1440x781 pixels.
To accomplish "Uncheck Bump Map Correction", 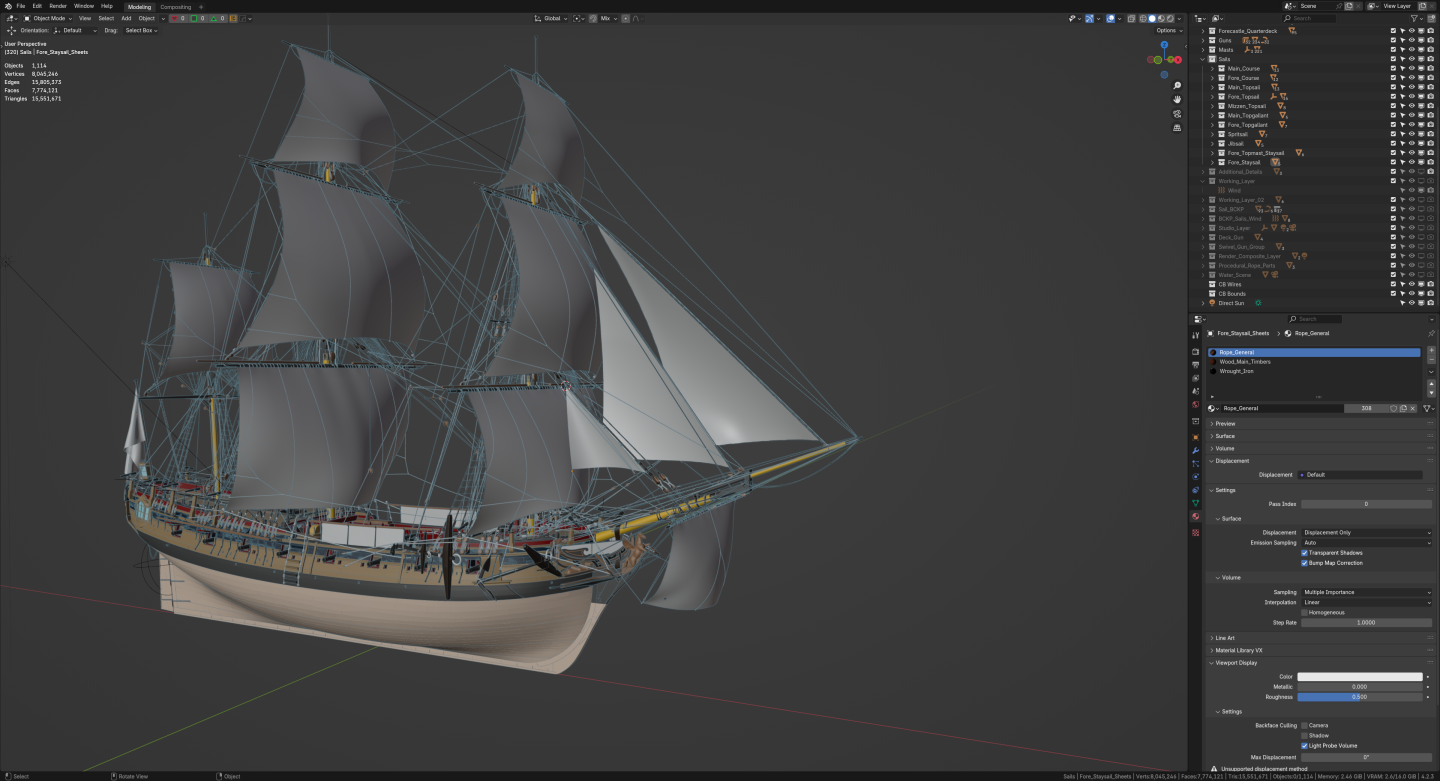I will pos(1304,563).
